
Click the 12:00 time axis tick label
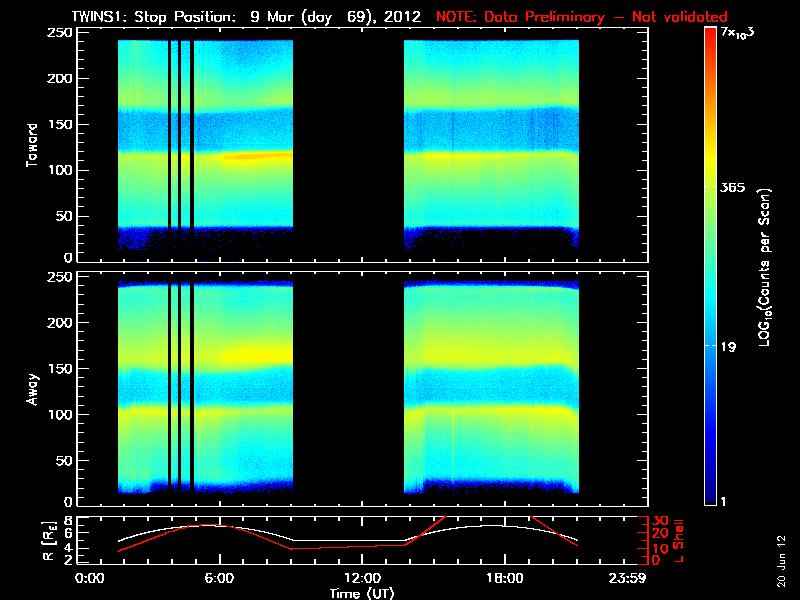pyautogui.click(x=361, y=578)
